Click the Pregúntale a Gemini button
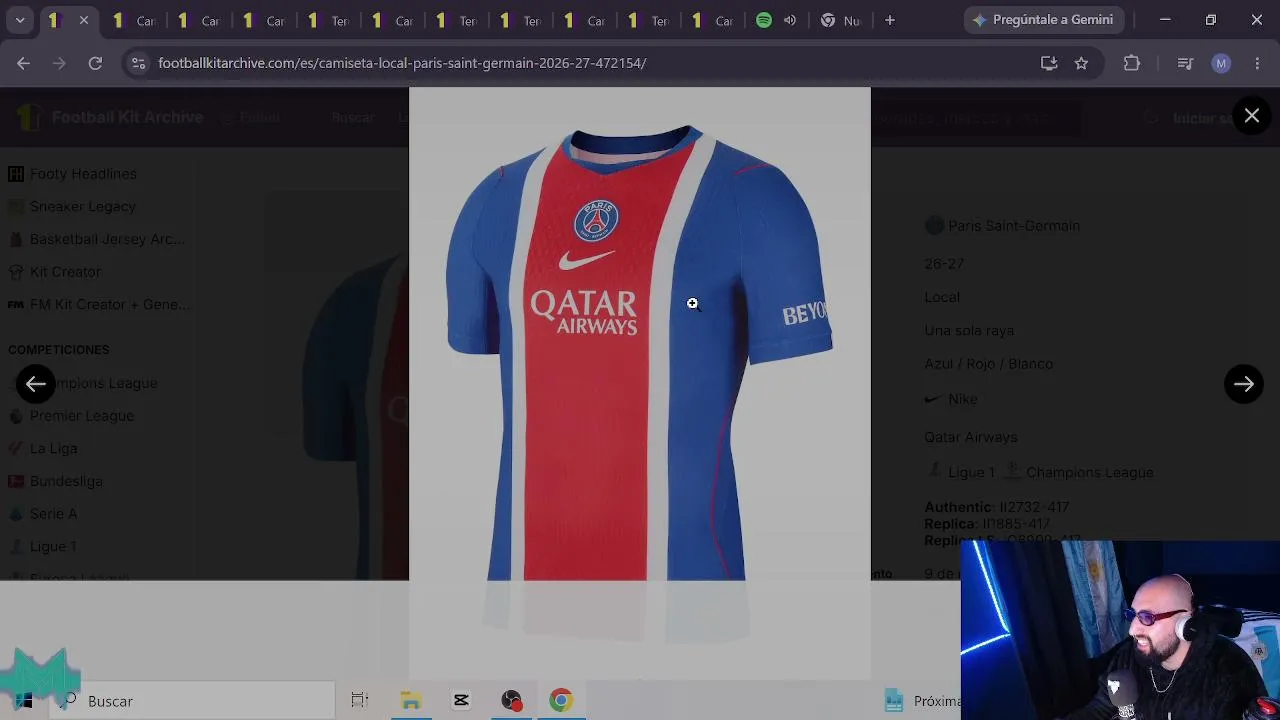The width and height of the screenshot is (1280, 720). [x=1044, y=20]
